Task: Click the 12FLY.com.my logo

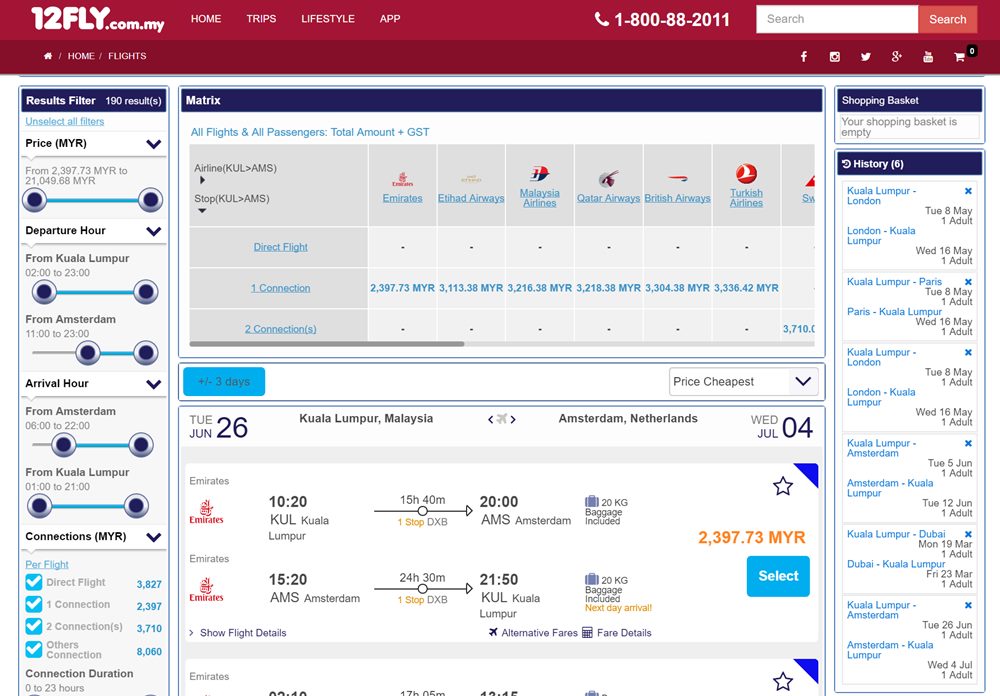Action: point(98,19)
